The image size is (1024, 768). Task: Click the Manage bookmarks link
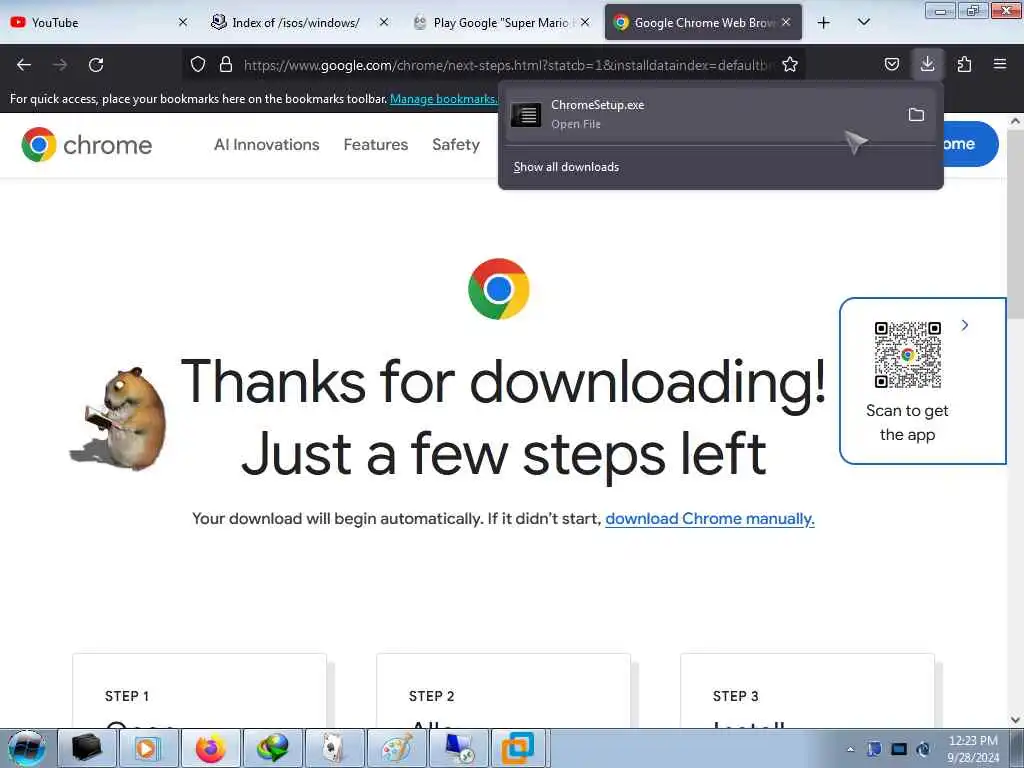(443, 99)
